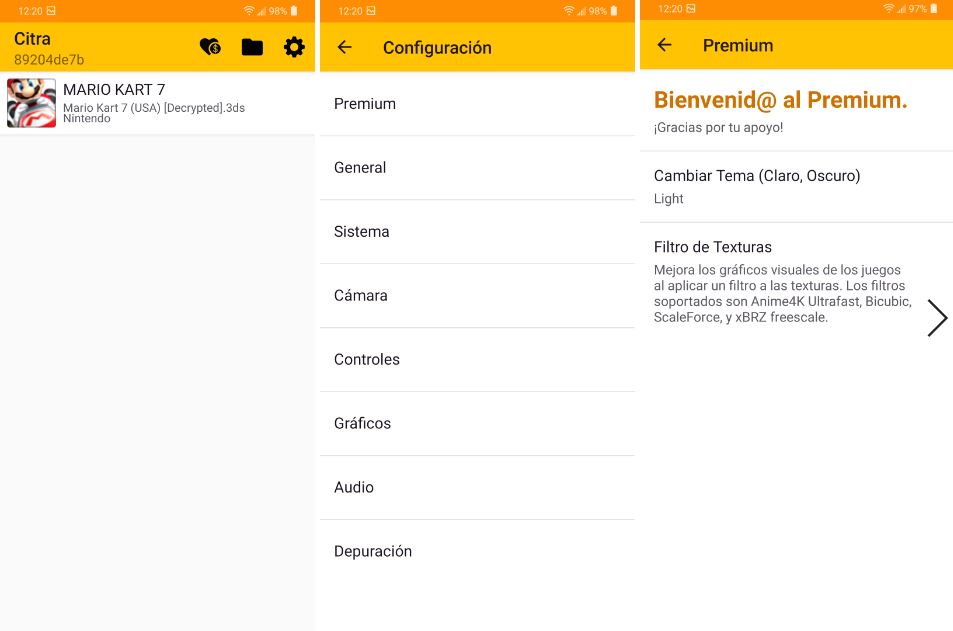Click the Premium screen title in header

[x=738, y=45]
